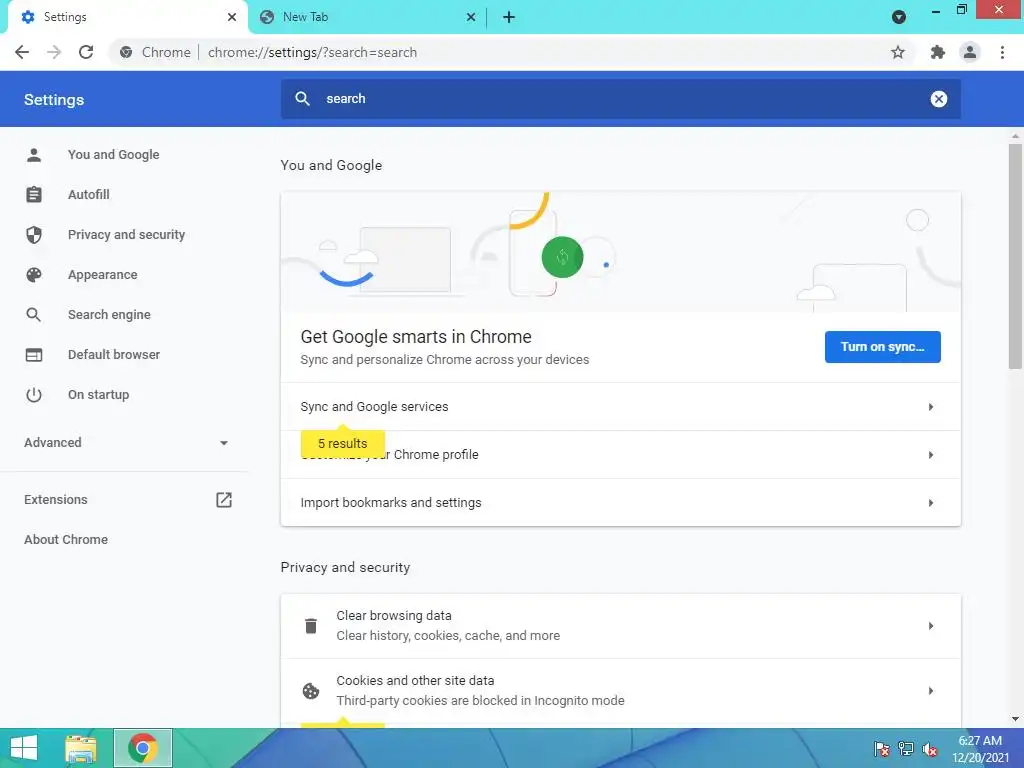Image resolution: width=1024 pixels, height=768 pixels.
Task: Select On startup in the sidebar
Action: point(99,394)
